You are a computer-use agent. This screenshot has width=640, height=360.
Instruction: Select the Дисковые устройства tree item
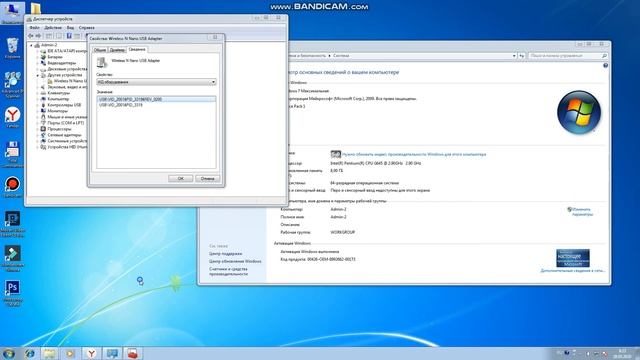[67, 69]
